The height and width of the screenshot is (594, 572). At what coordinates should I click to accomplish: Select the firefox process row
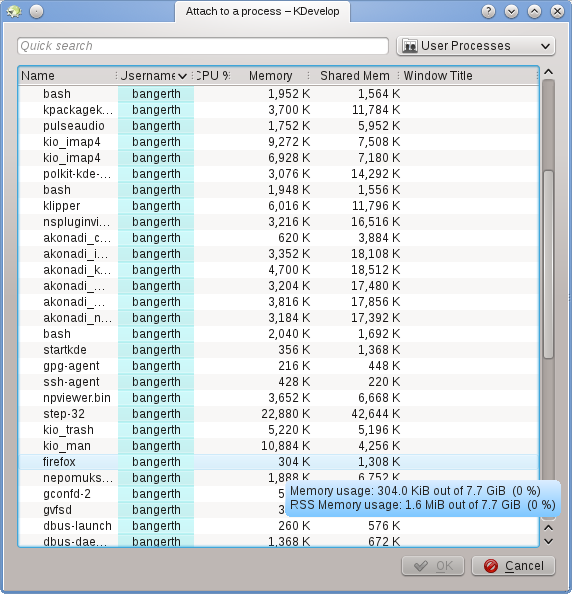(x=278, y=462)
